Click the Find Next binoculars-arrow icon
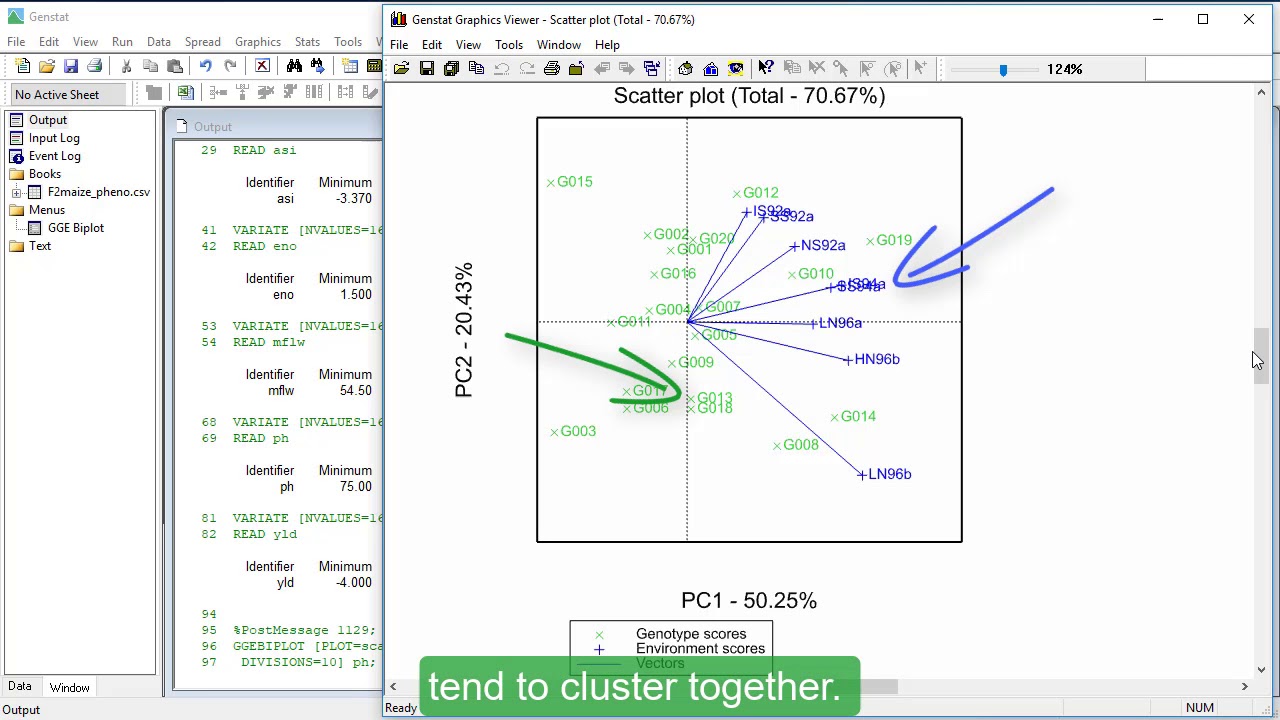Screen dimensions: 1280x720 [x=318, y=66]
